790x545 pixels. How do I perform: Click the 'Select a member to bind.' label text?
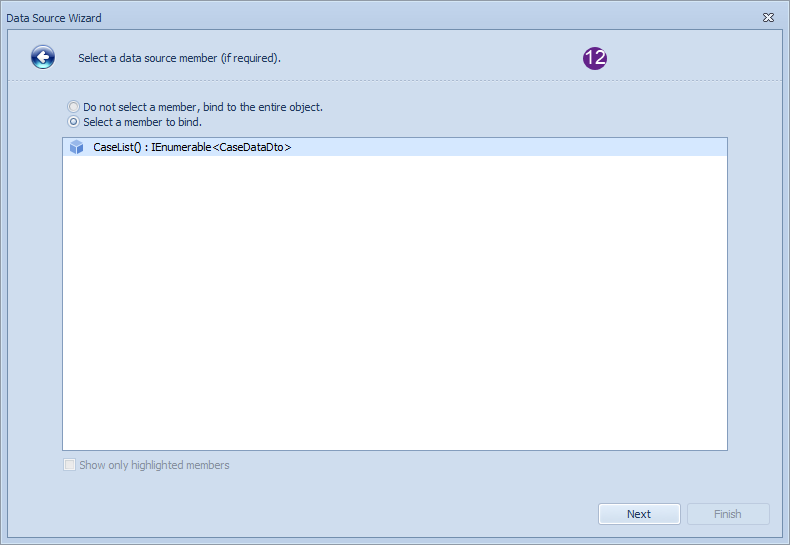pyautogui.click(x=143, y=122)
